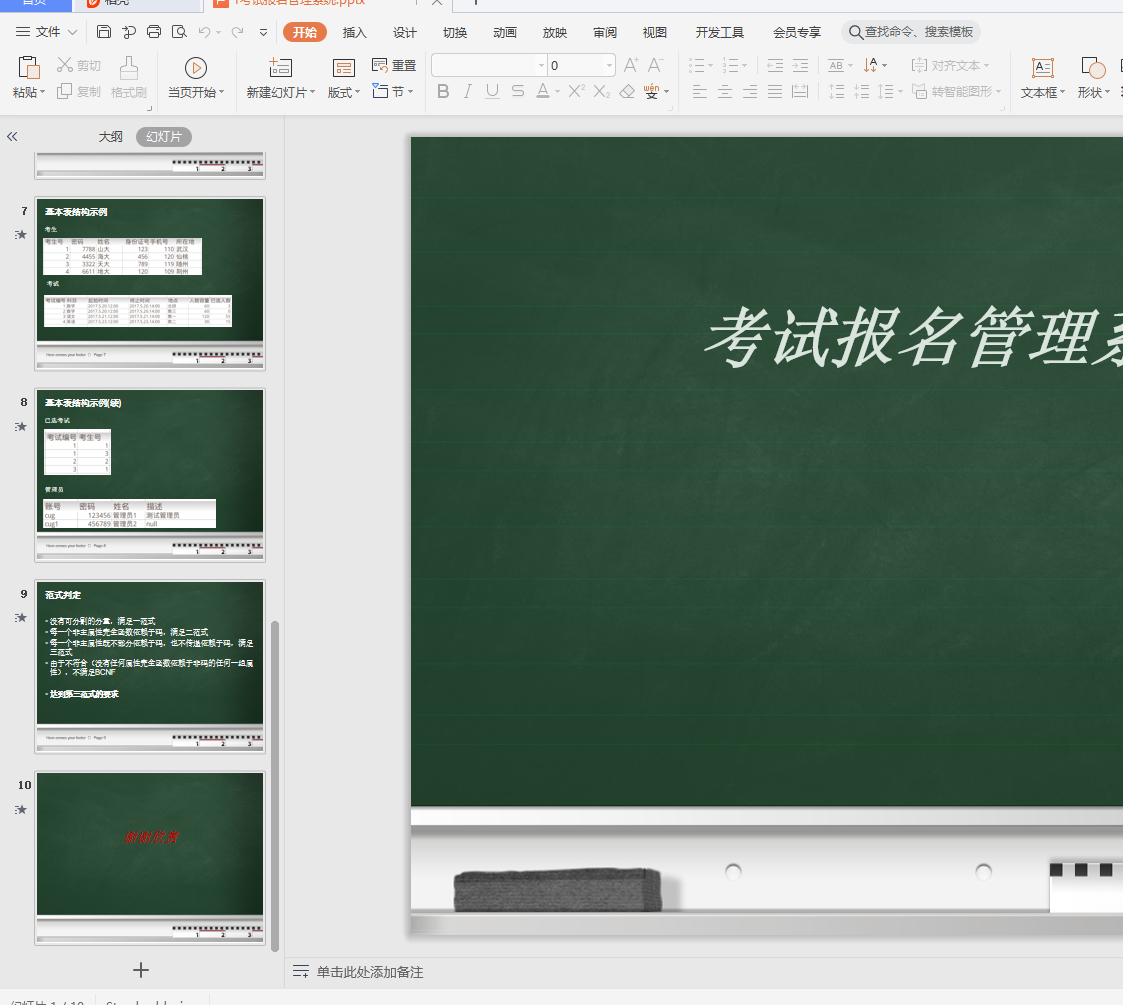The height and width of the screenshot is (1005, 1123).
Task: Select slide 8 thumbnail
Action: coord(150,475)
